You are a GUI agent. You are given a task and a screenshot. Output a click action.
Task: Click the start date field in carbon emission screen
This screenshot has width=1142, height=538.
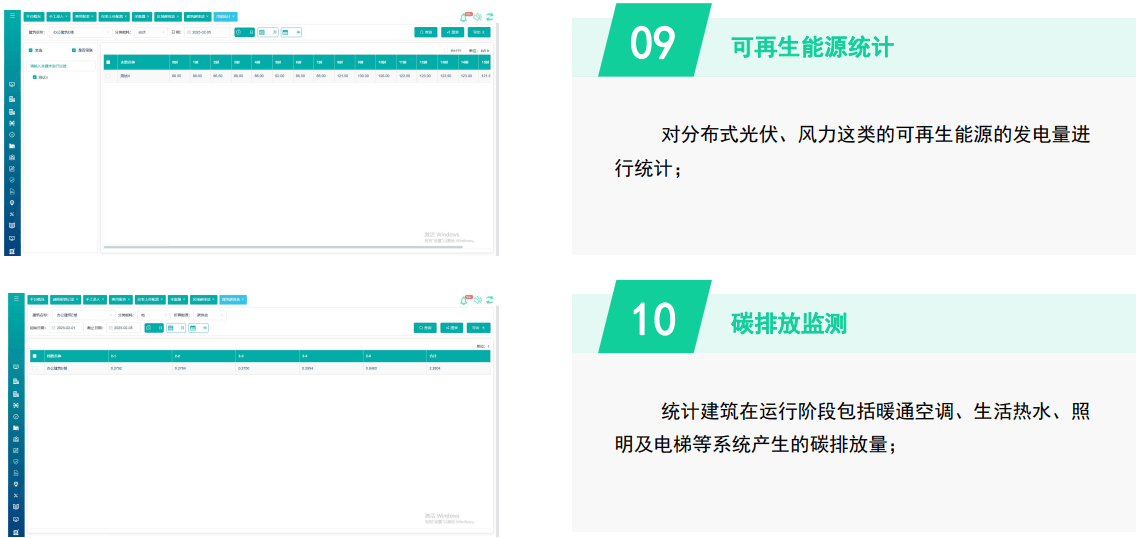(66, 328)
